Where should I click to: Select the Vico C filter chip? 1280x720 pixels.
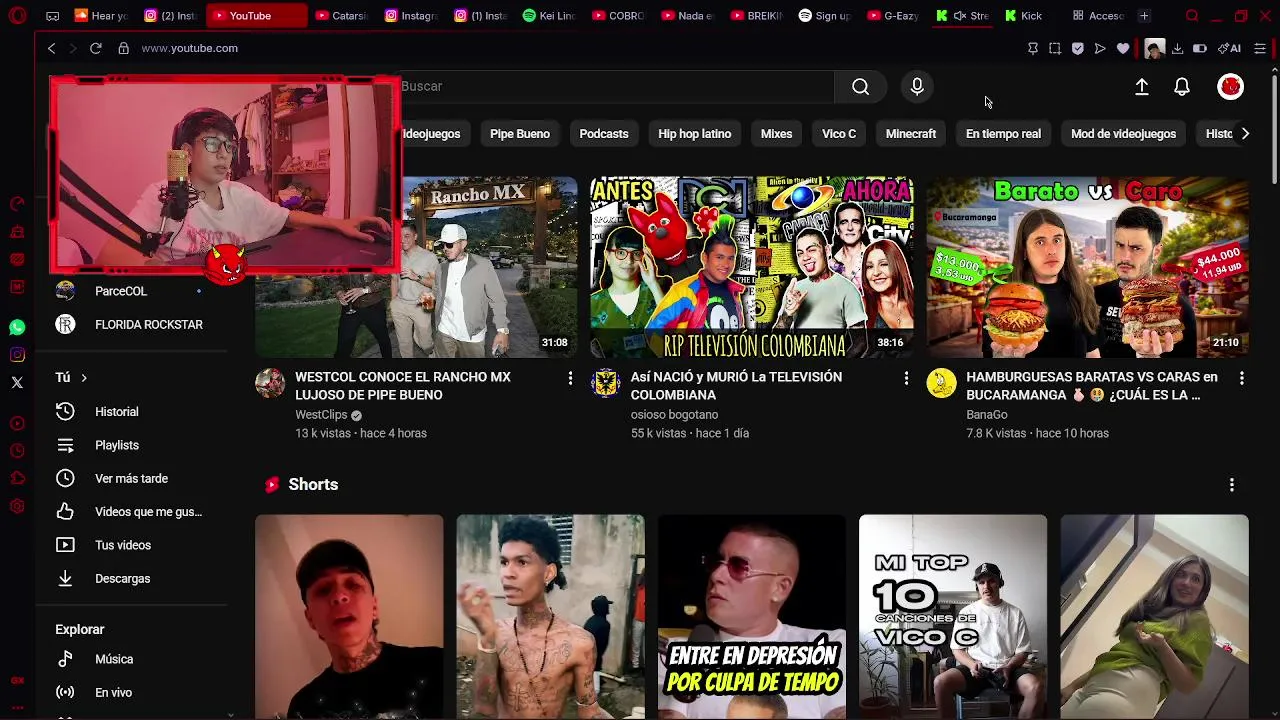click(x=839, y=134)
